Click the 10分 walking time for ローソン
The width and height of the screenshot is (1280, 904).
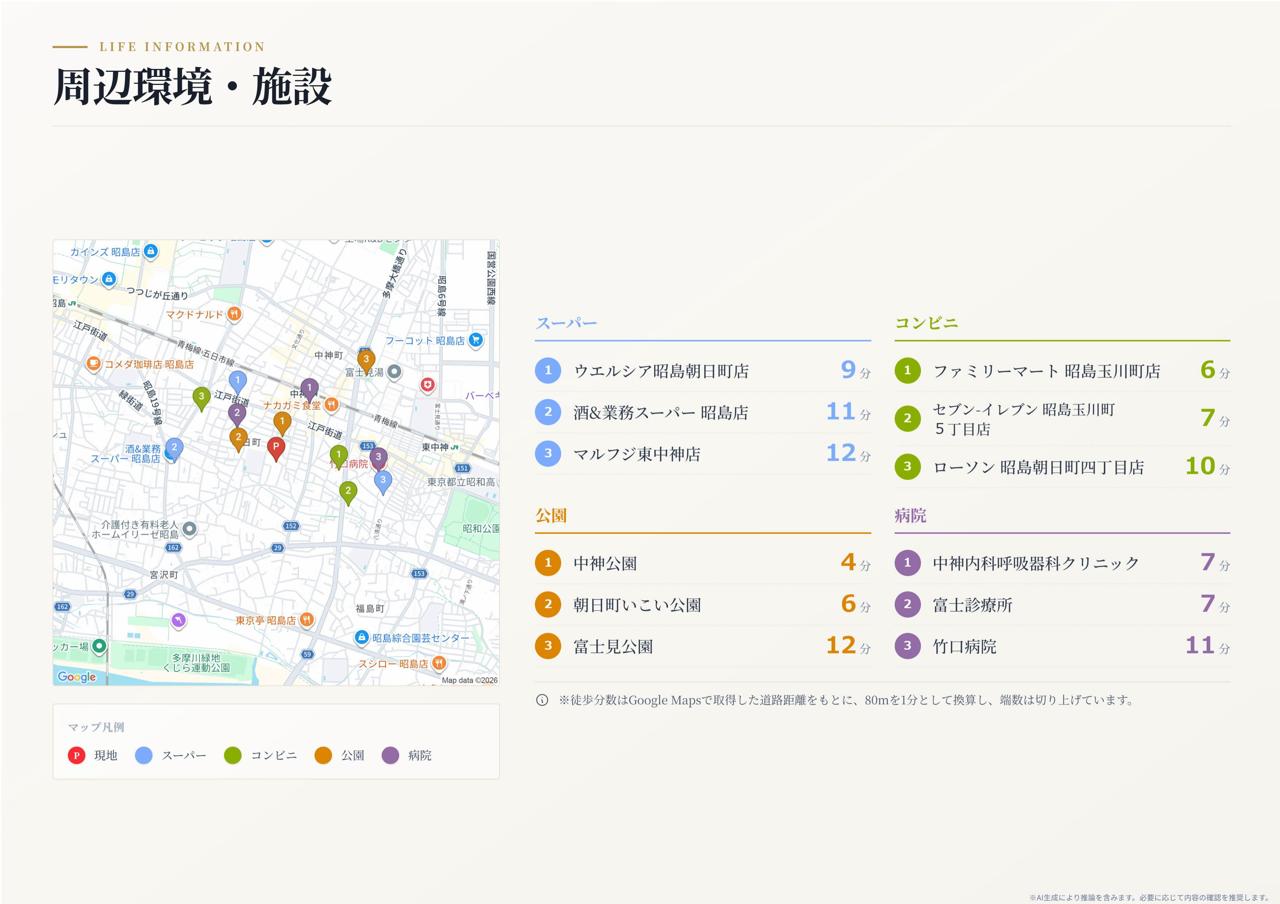point(1207,466)
